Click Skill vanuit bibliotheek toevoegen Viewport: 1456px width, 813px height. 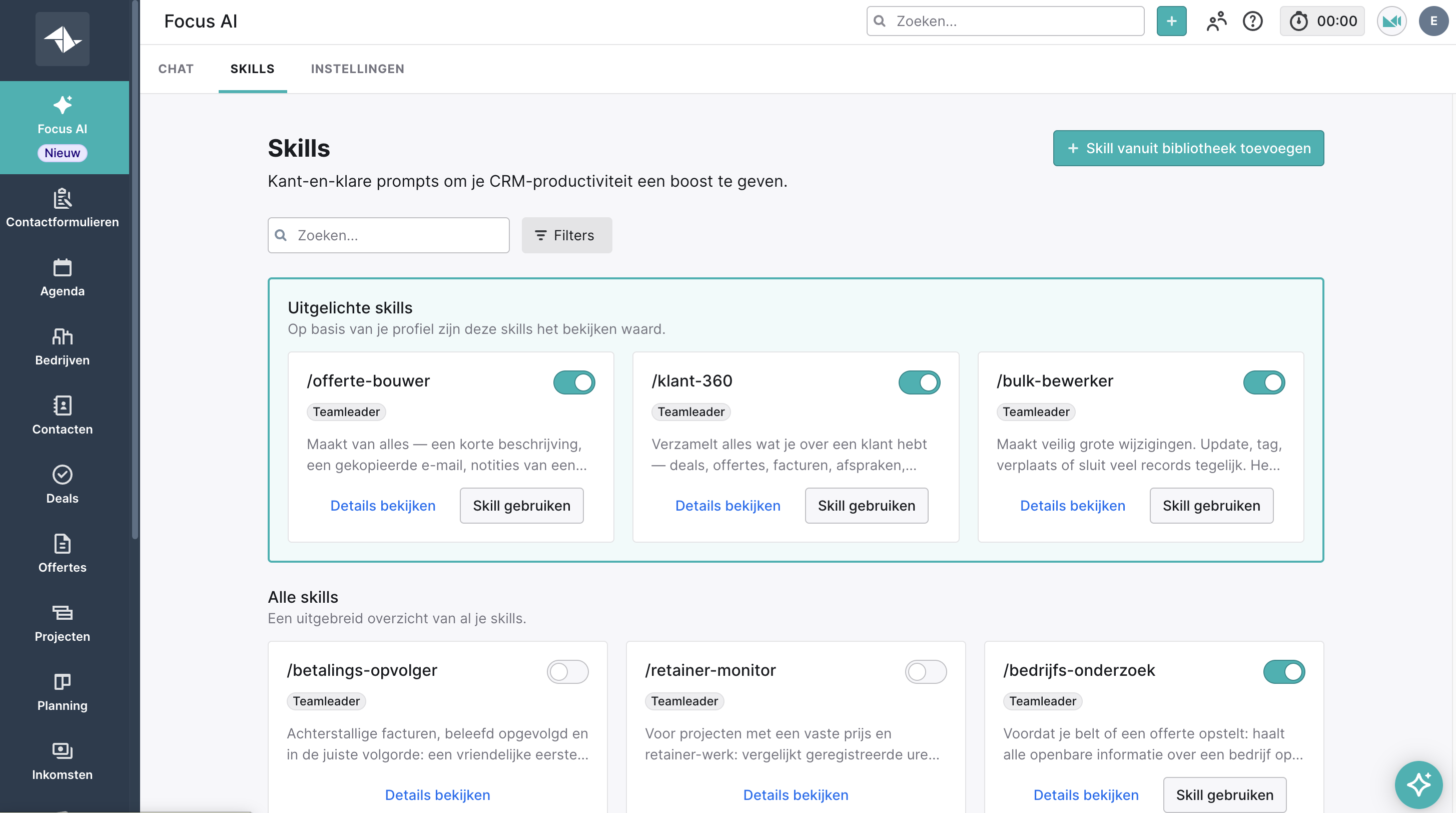1188,148
